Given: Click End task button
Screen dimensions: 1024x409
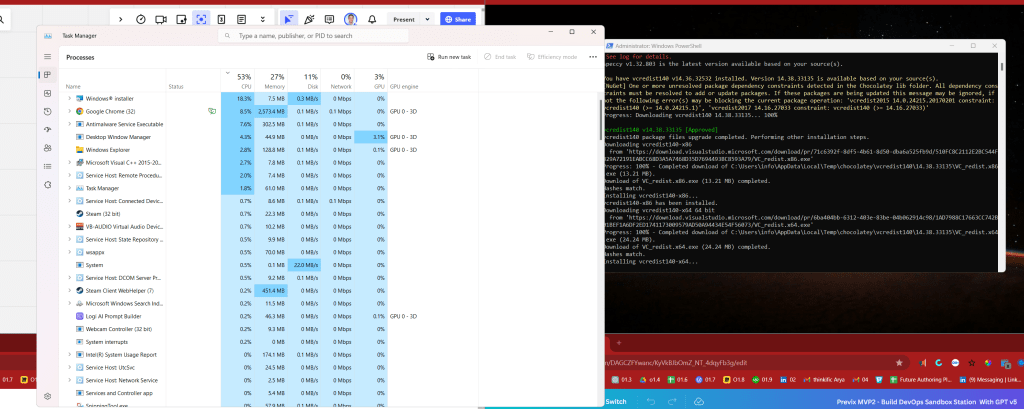Looking at the screenshot, I should (x=500, y=57).
